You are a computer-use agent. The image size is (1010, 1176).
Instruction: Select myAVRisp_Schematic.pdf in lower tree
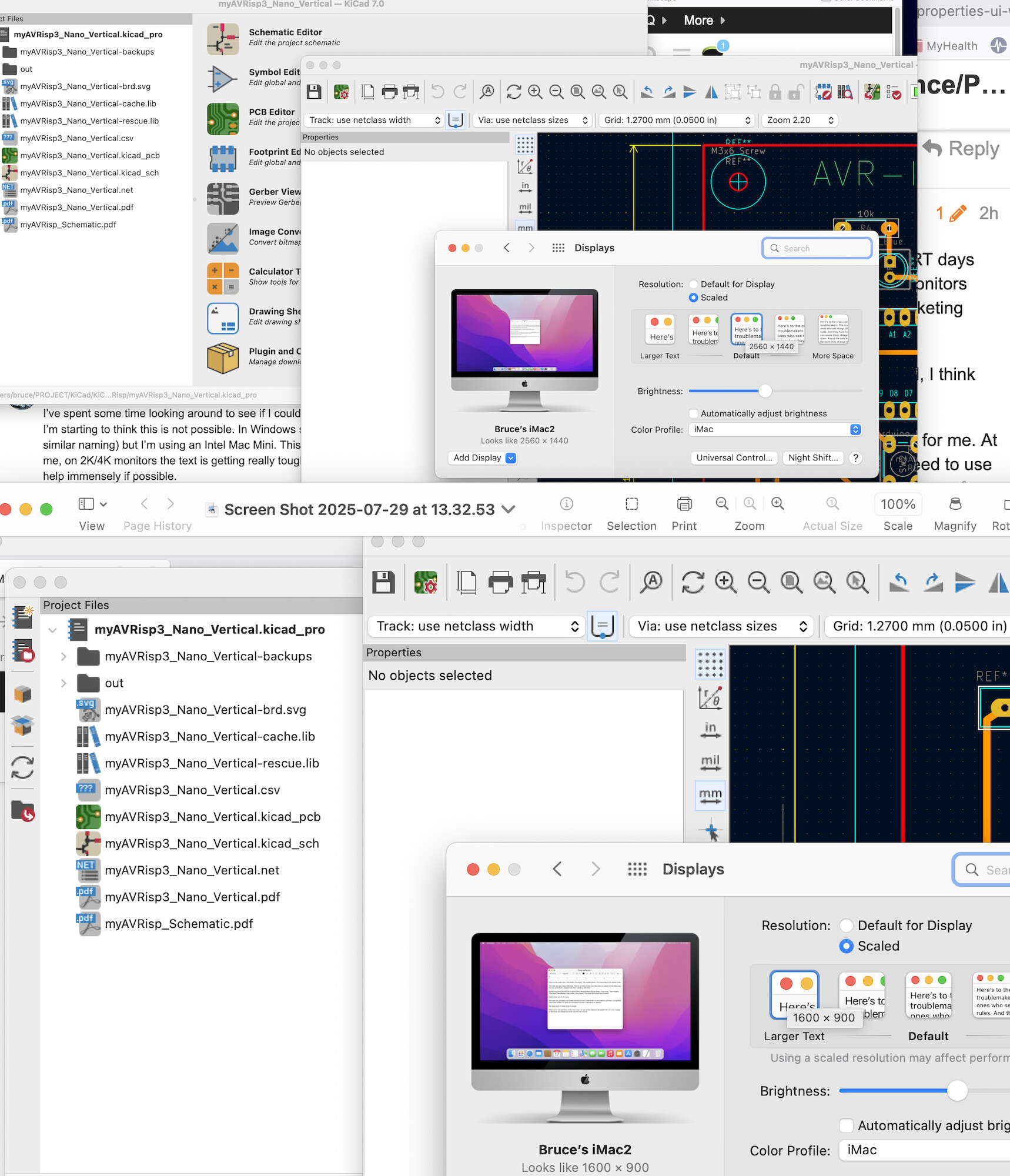tap(179, 924)
